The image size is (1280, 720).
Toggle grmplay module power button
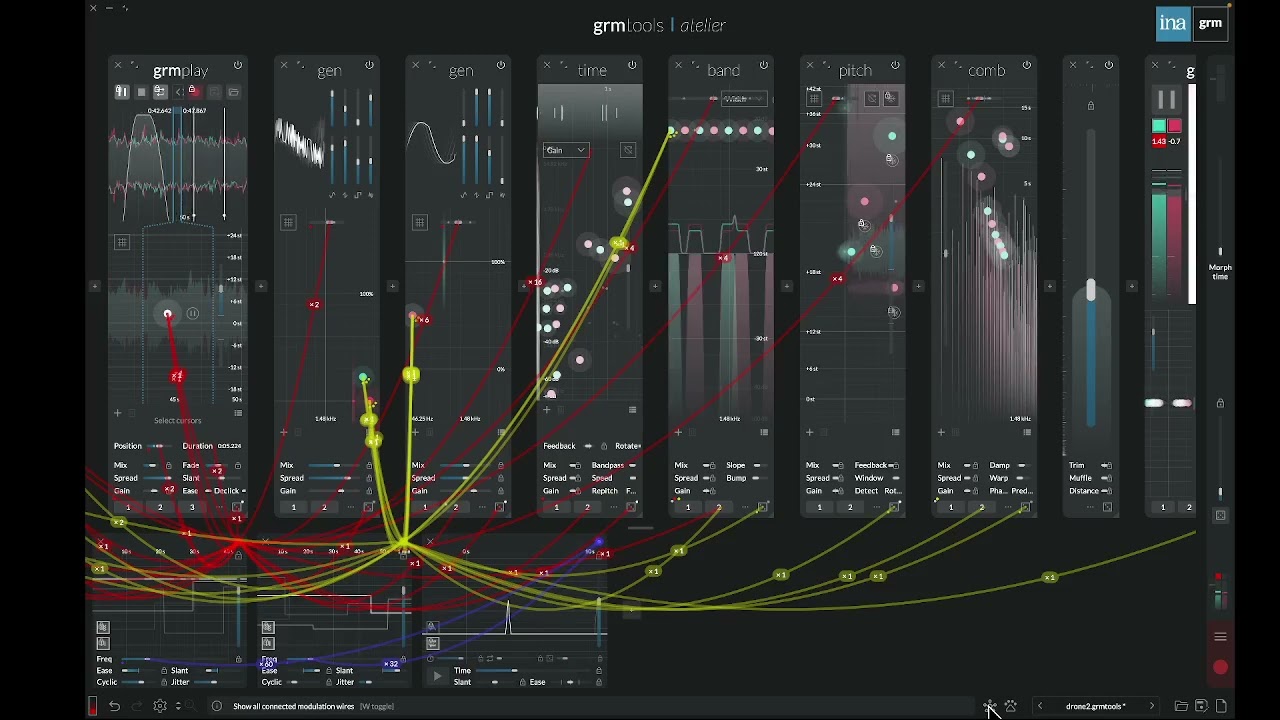coord(238,65)
